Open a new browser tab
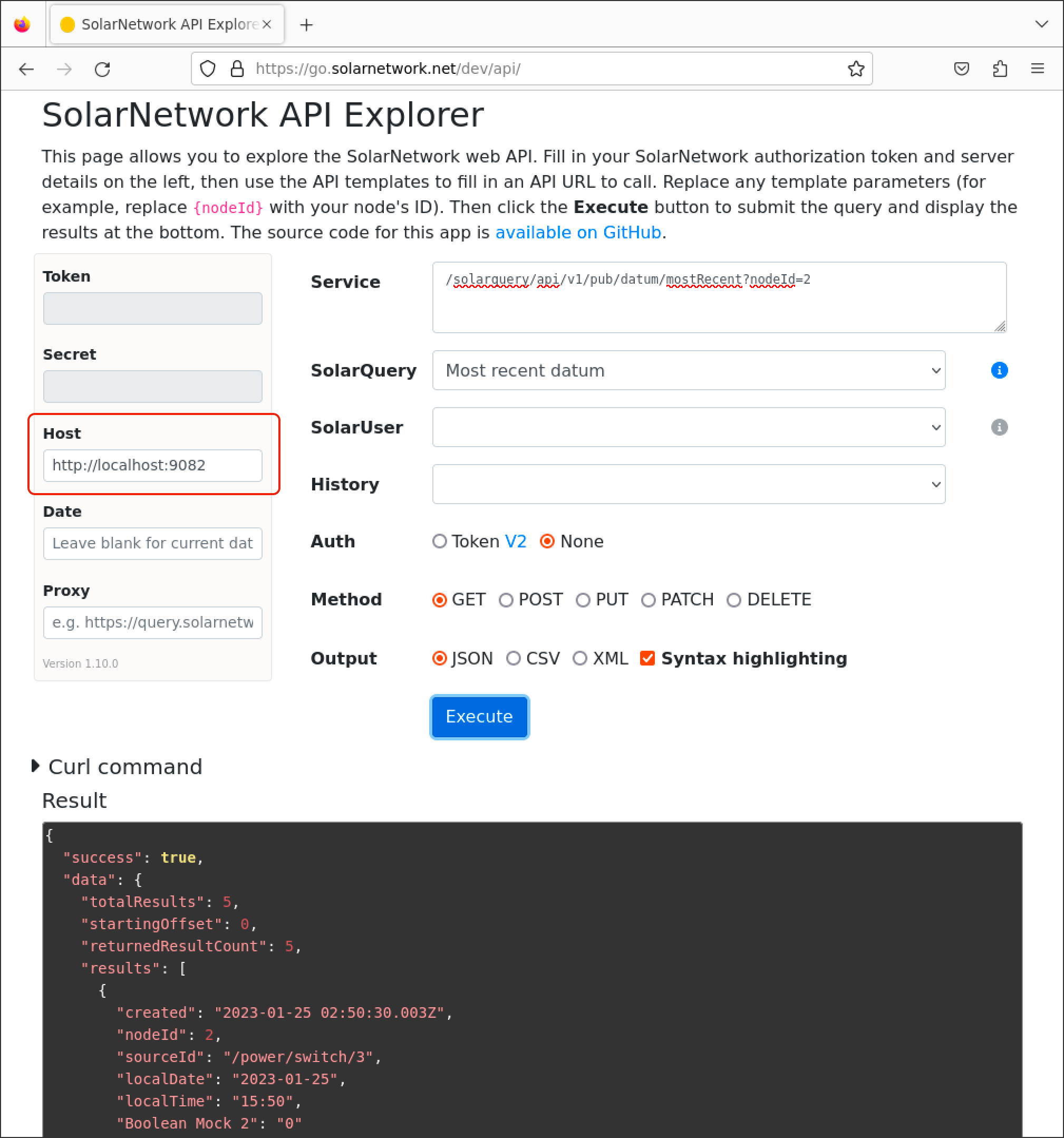Image resolution: width=1064 pixels, height=1138 pixels. click(307, 25)
